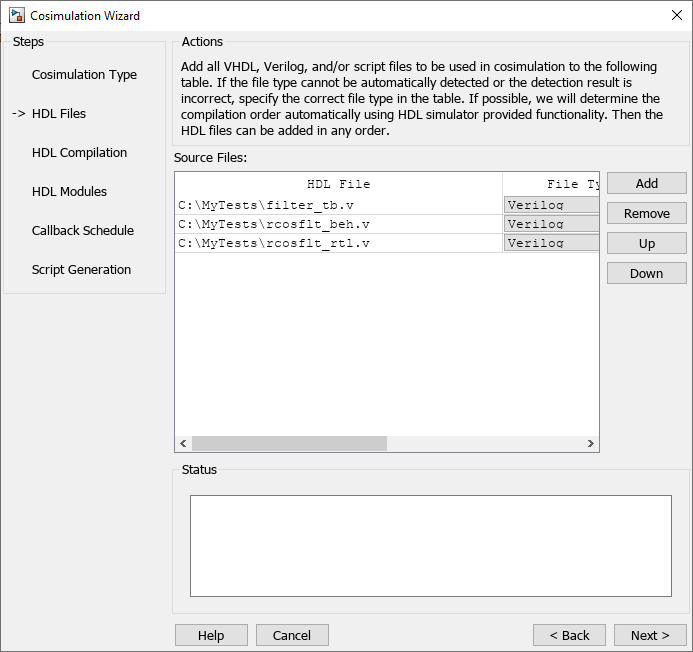Go back with the < Back button

tap(569, 635)
